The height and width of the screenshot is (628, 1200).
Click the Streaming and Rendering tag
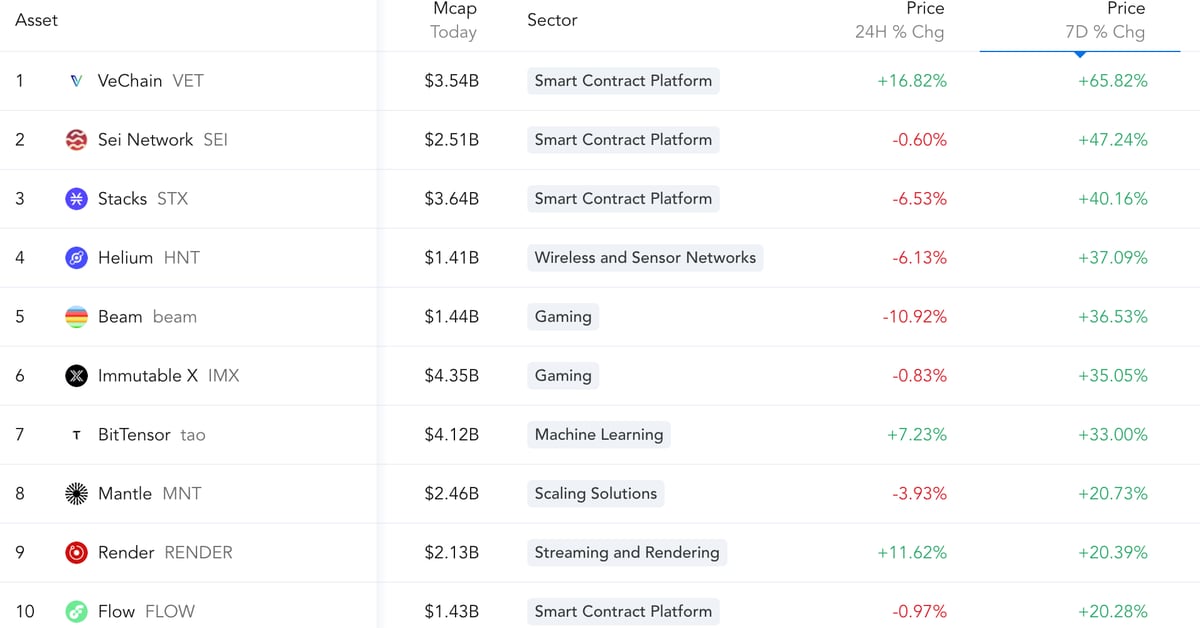tap(626, 553)
